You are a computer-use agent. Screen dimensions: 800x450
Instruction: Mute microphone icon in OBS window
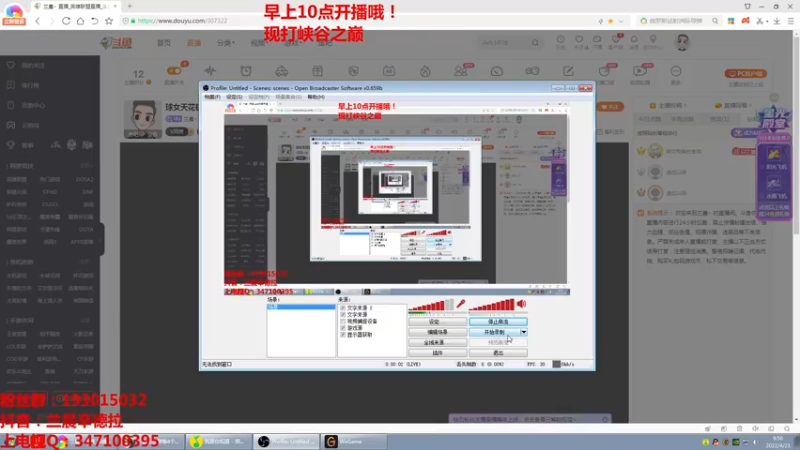click(x=461, y=304)
